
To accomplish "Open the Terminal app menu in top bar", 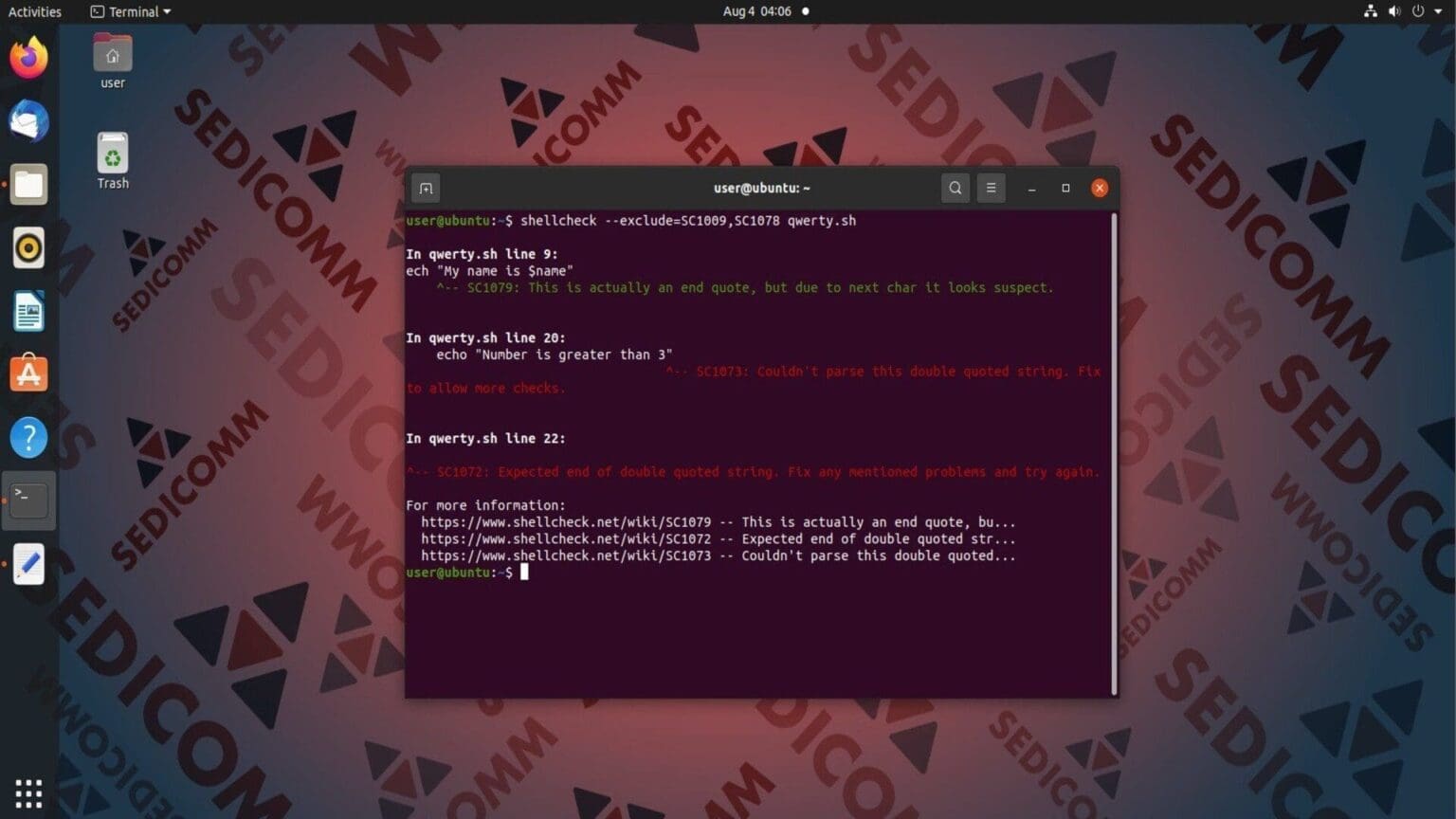I will coord(131,11).
